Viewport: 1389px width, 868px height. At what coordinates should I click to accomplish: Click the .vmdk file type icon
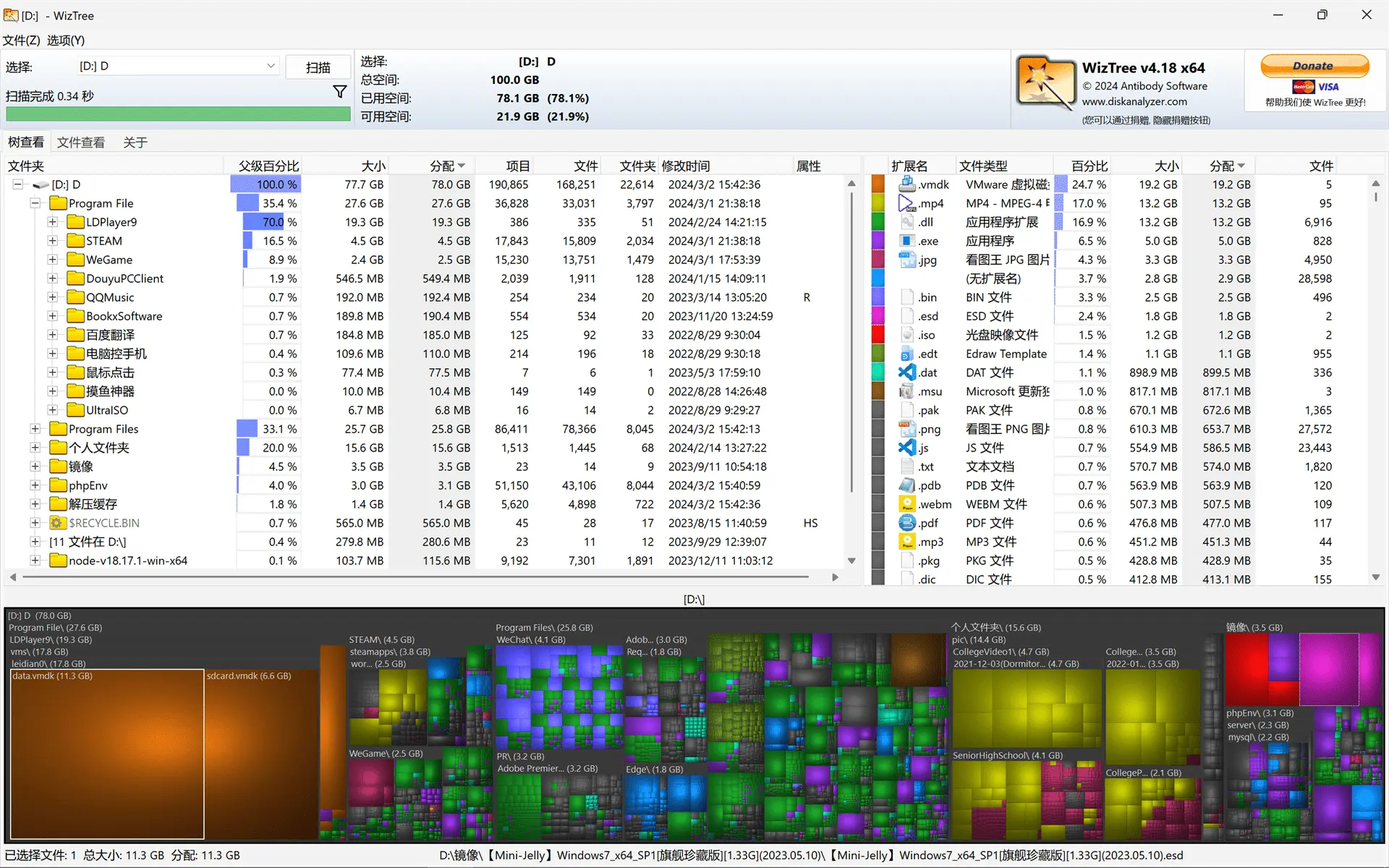(906, 184)
